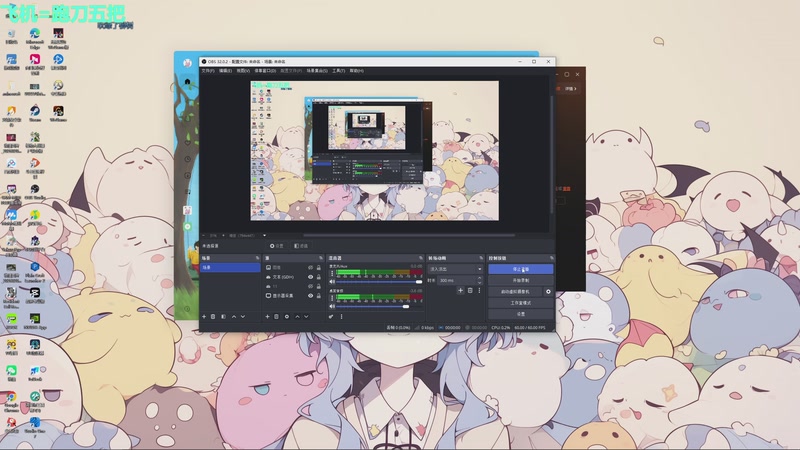
Task: Click 属性 button in source toolbar
Action: [x=277, y=246]
